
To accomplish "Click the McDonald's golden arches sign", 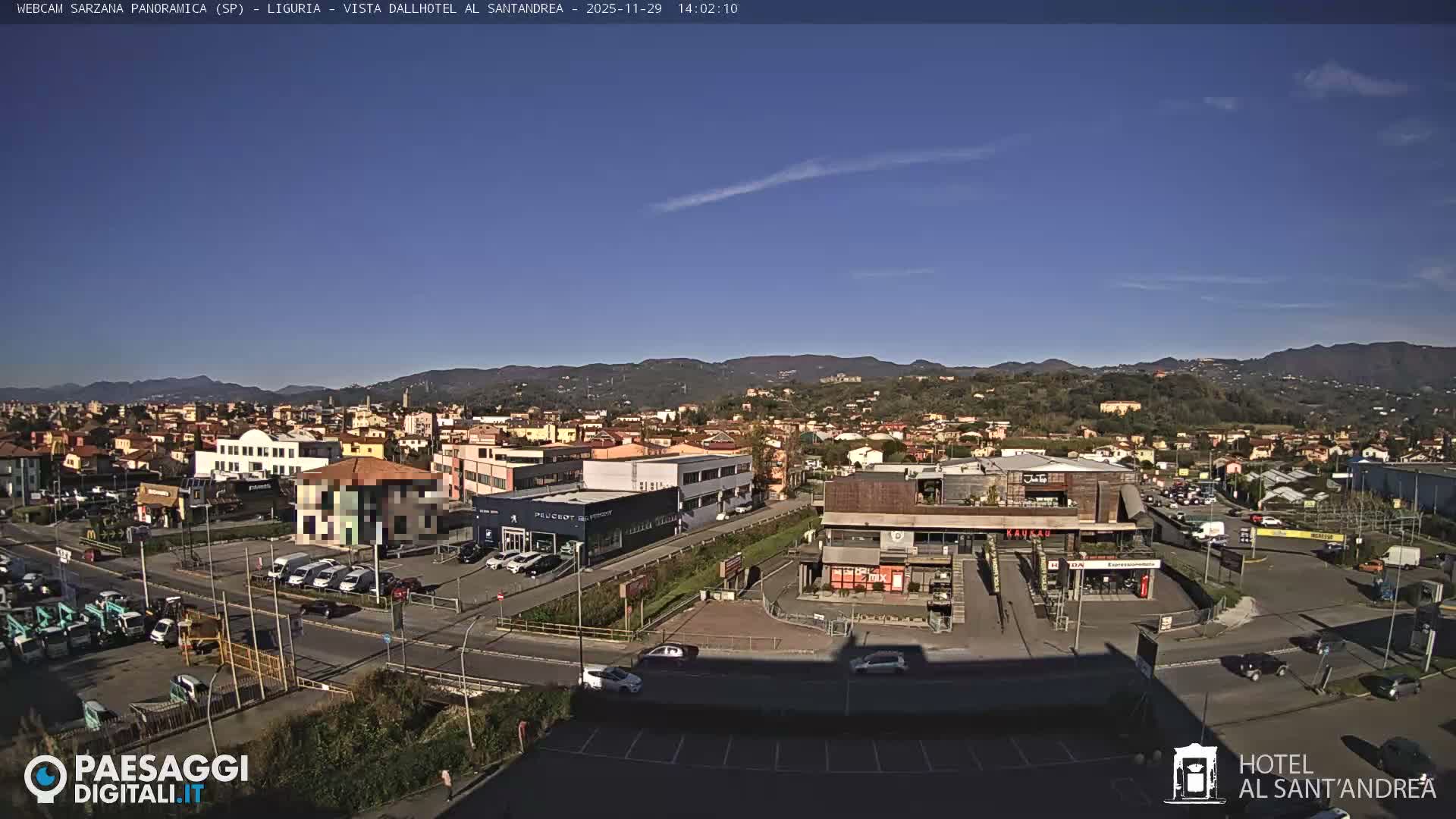I will (92, 533).
